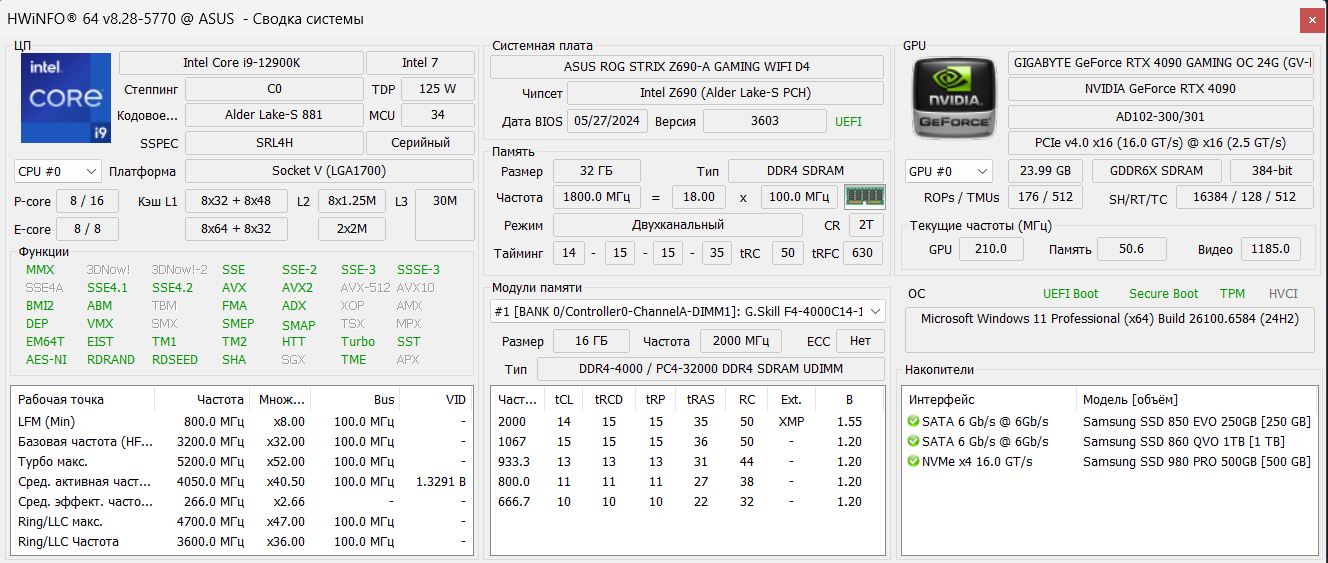The height and width of the screenshot is (563, 1328).
Task: Click the tCL column header
Action: (565, 400)
